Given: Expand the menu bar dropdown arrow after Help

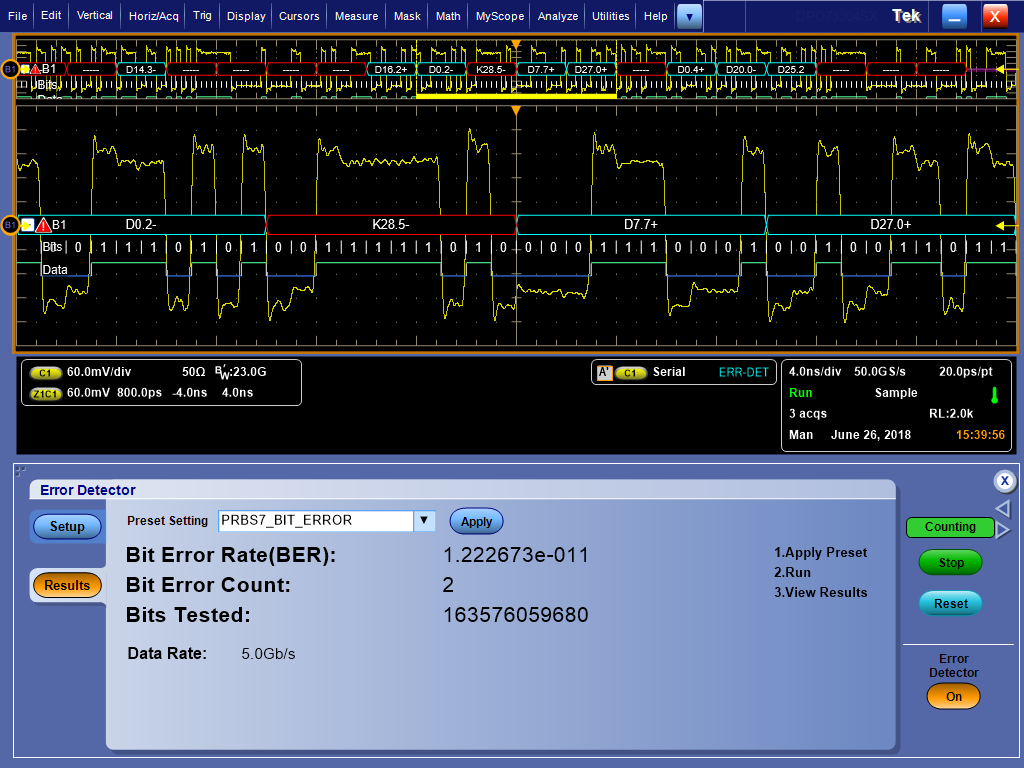Looking at the screenshot, I should coord(689,16).
